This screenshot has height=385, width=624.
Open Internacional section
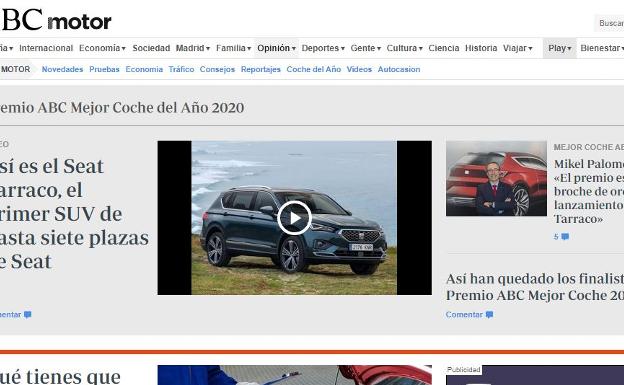coord(46,48)
